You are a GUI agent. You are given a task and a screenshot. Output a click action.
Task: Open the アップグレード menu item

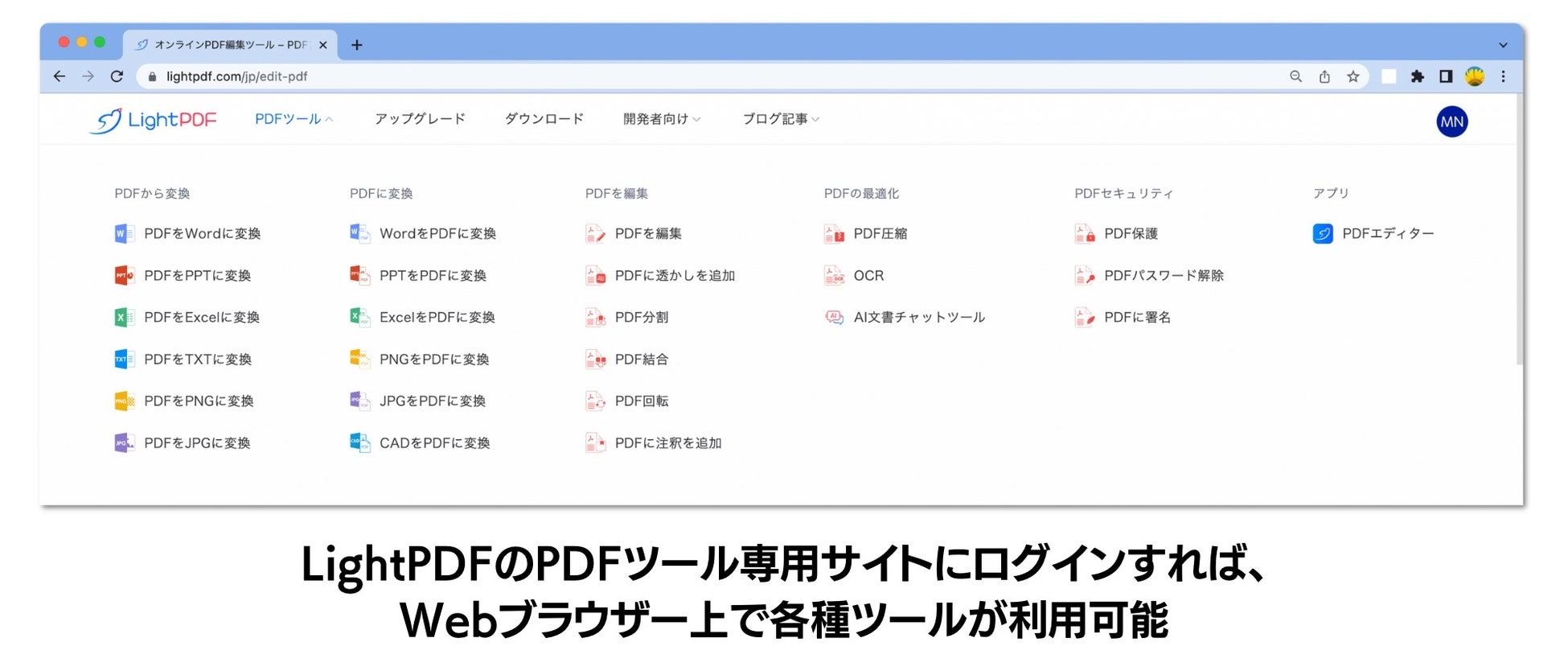pyautogui.click(x=420, y=119)
